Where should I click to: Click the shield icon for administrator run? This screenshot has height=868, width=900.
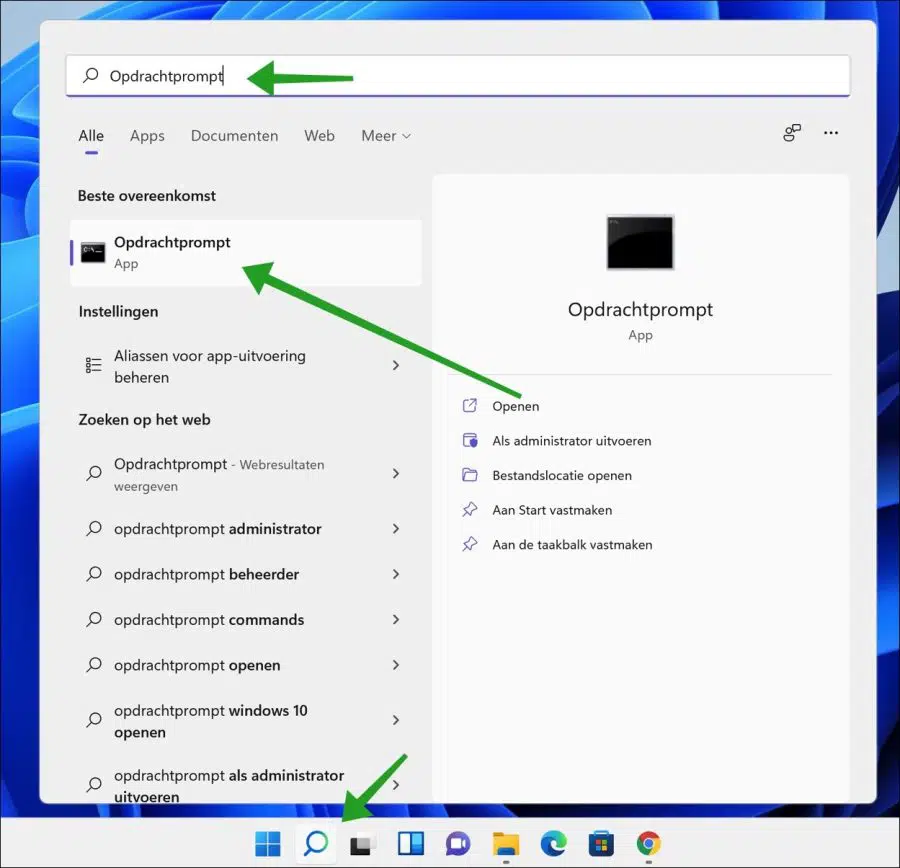[470, 440]
